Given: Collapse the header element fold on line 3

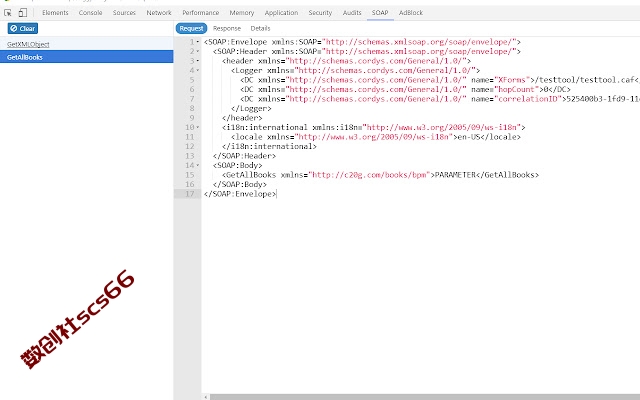Looking at the screenshot, I should [198, 61].
